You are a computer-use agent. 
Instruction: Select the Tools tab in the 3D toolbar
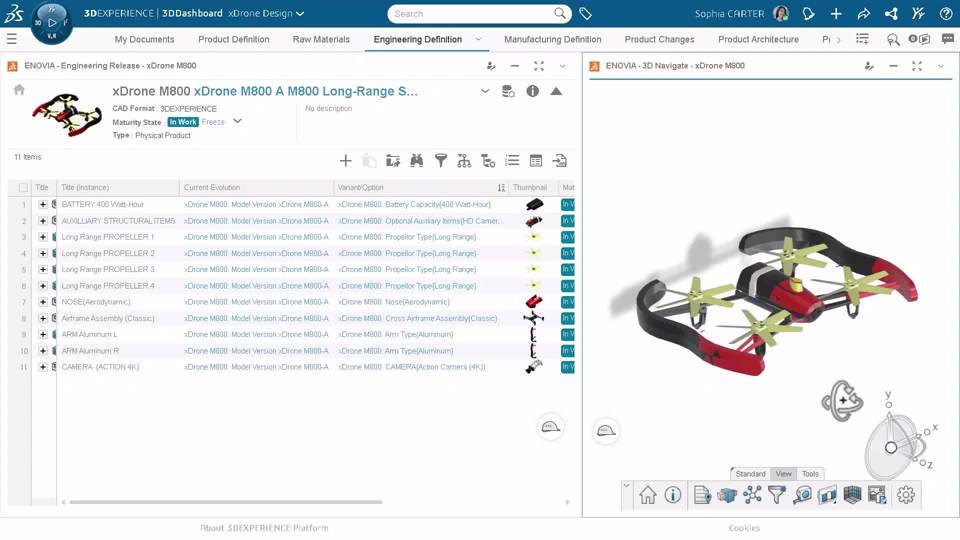(x=810, y=474)
